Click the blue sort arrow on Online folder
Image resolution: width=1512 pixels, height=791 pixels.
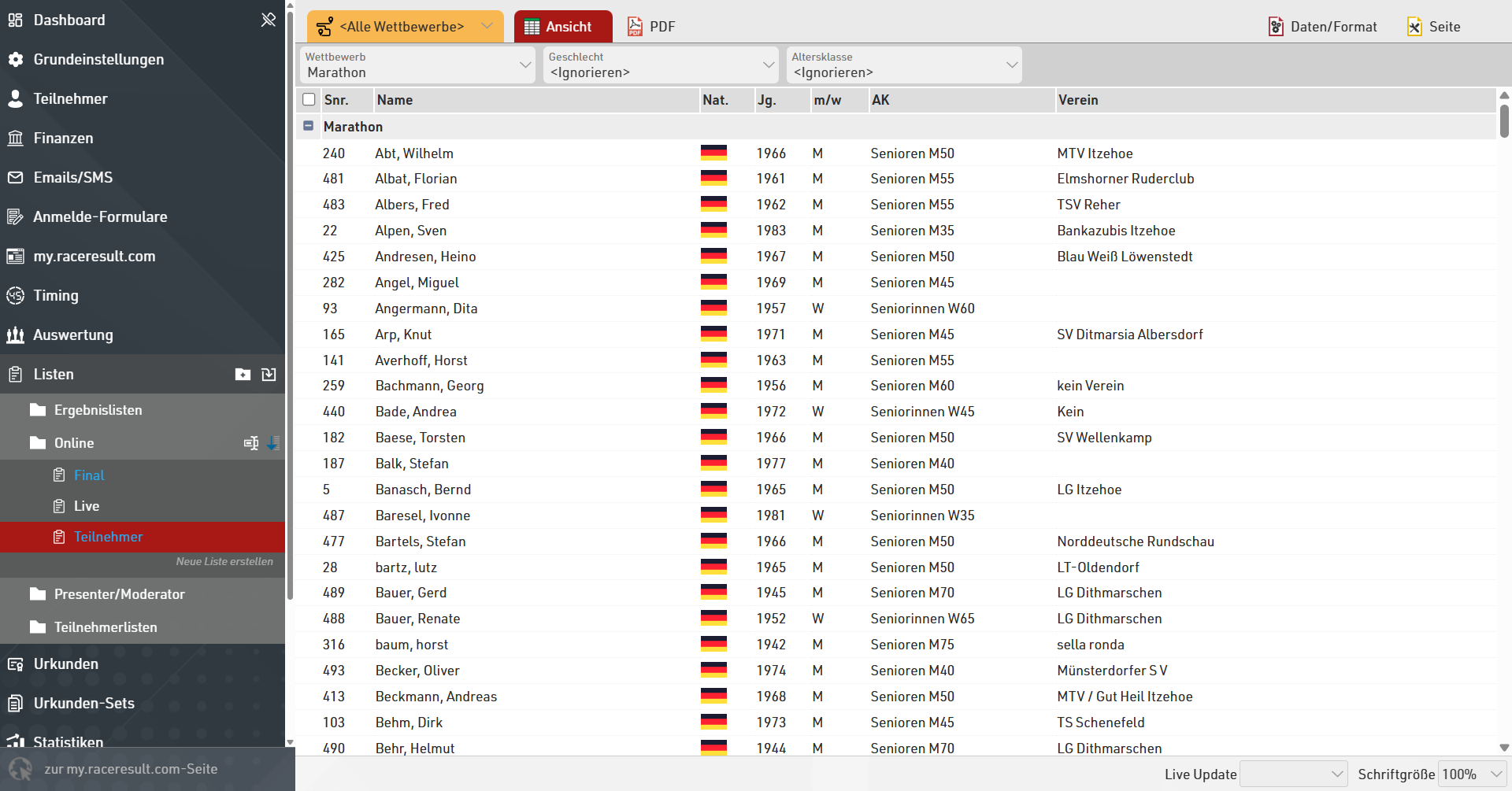(272, 443)
